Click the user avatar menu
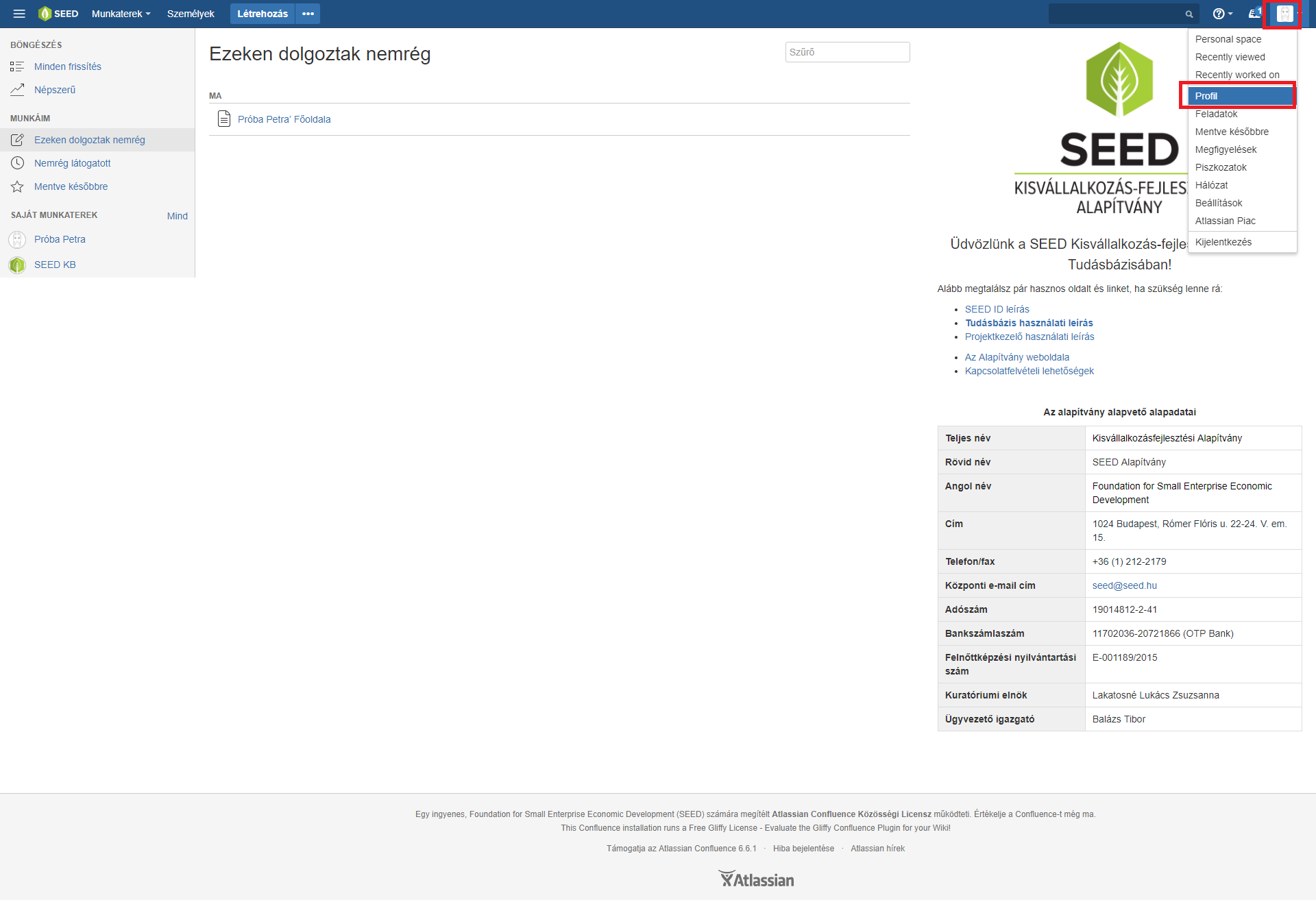The image size is (1316, 900). [x=1285, y=14]
